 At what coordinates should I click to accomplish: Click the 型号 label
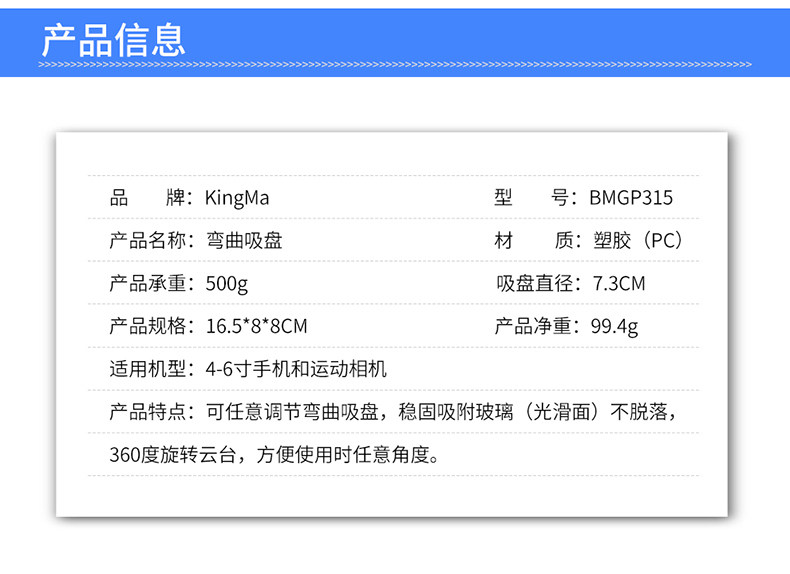[x=532, y=198]
